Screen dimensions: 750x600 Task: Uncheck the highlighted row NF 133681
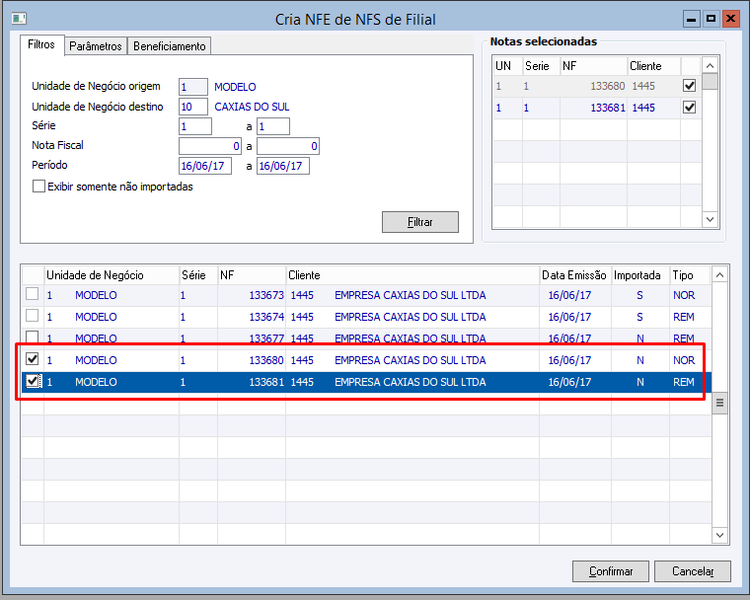(32, 381)
